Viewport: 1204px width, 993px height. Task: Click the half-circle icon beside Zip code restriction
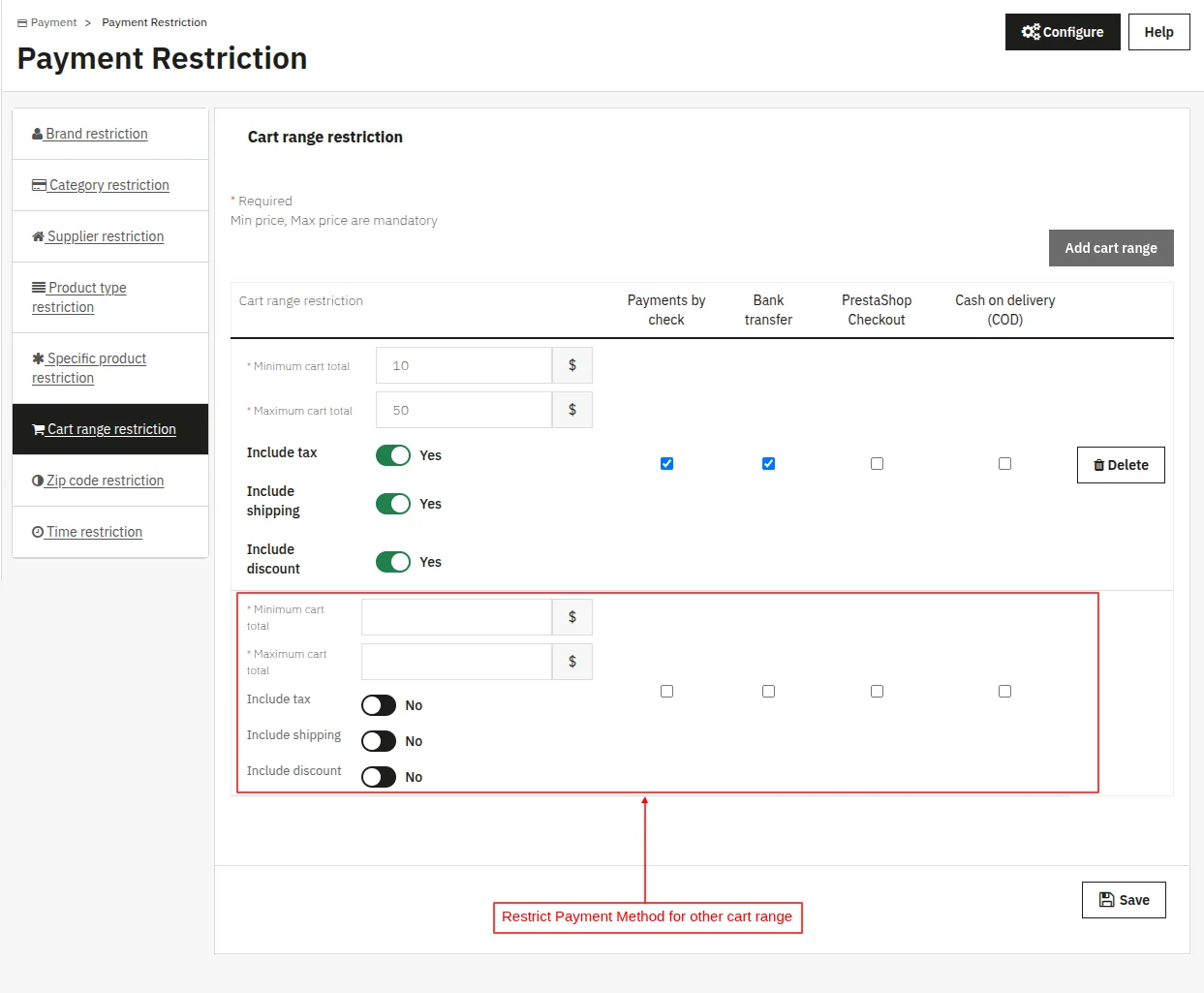click(38, 481)
